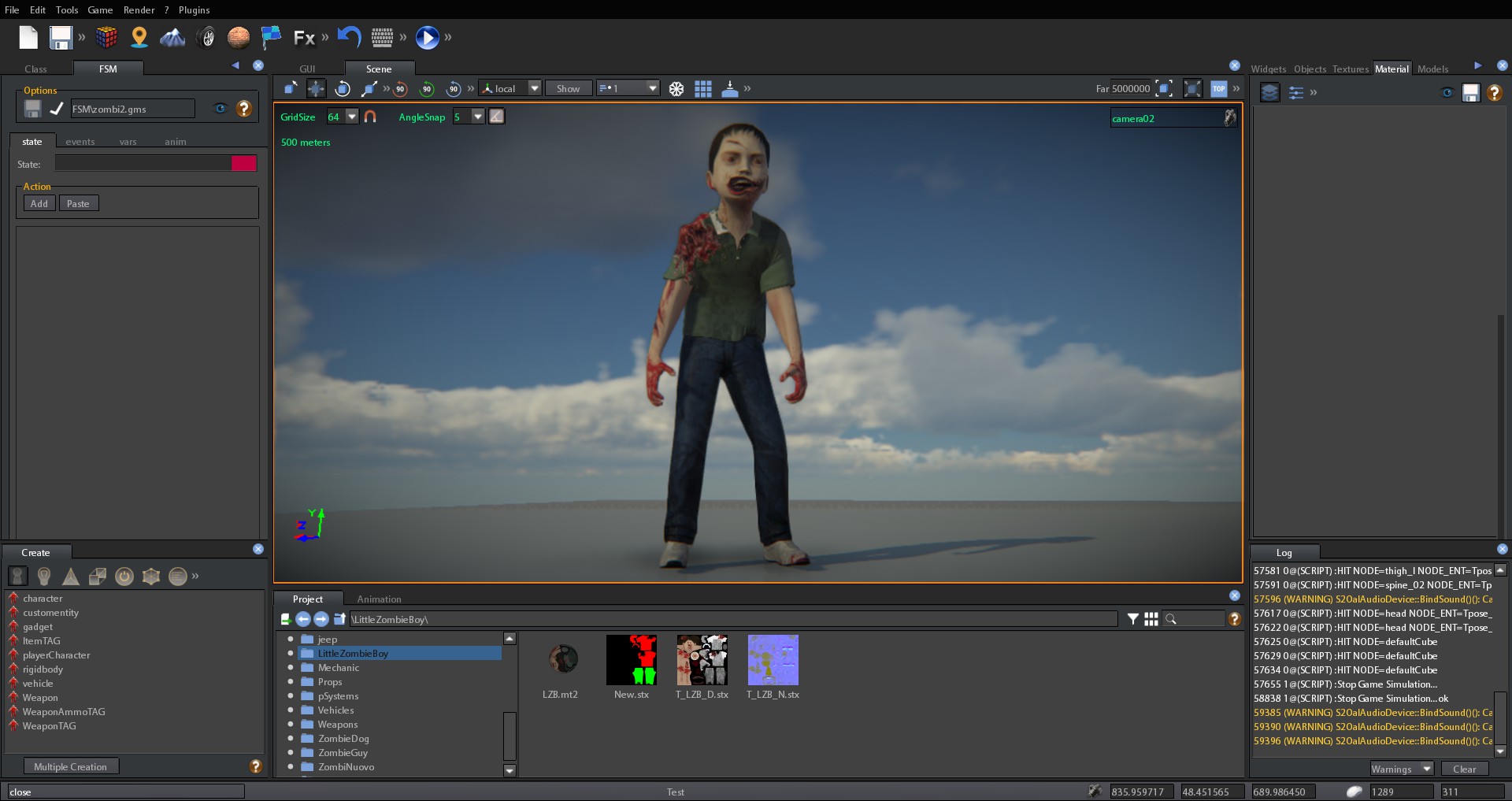Open the Rubik's cube tool
This screenshot has width=1512, height=801.
pos(106,37)
